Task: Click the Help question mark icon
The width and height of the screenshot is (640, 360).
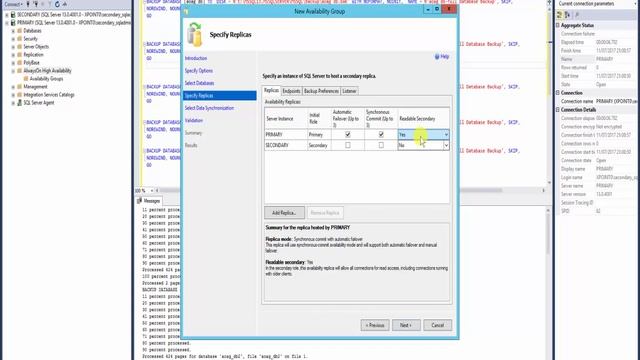Action: tap(437, 57)
